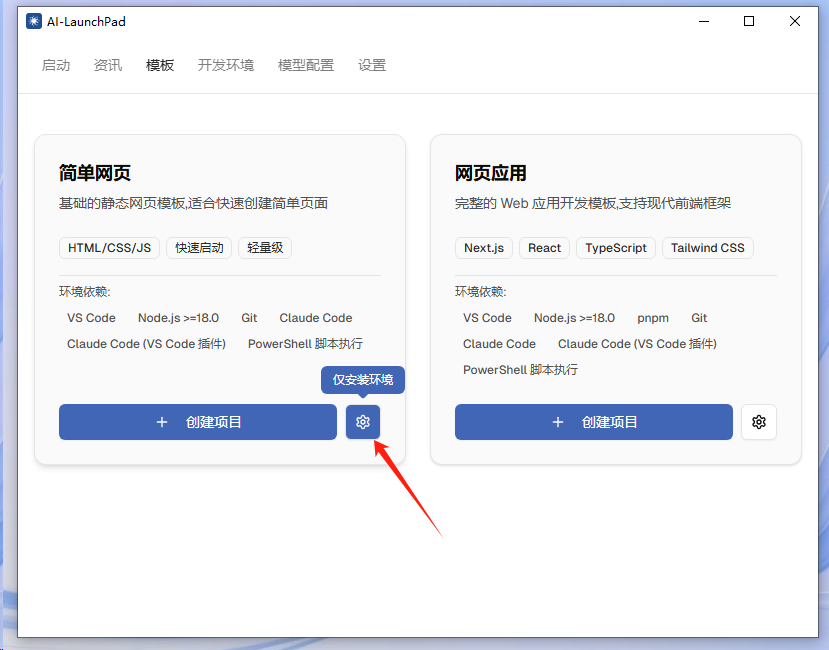Click the Next.js tag
The height and width of the screenshot is (650, 829).
click(484, 248)
